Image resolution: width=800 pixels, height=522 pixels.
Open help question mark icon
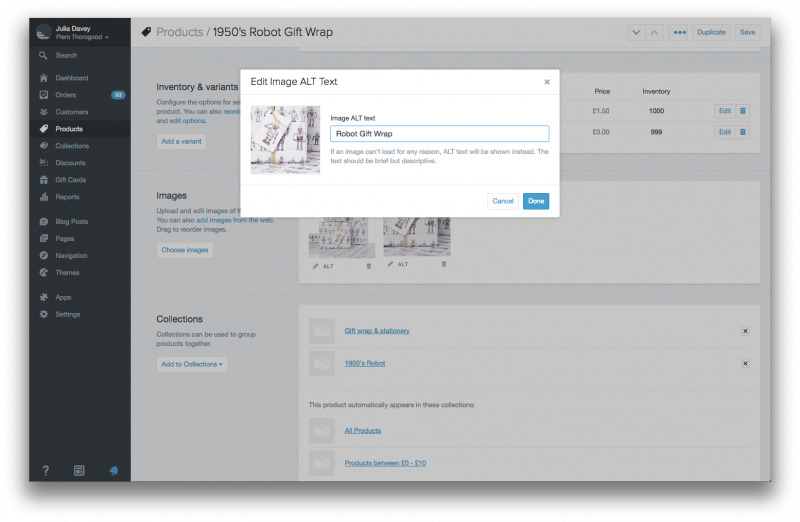(x=45, y=470)
